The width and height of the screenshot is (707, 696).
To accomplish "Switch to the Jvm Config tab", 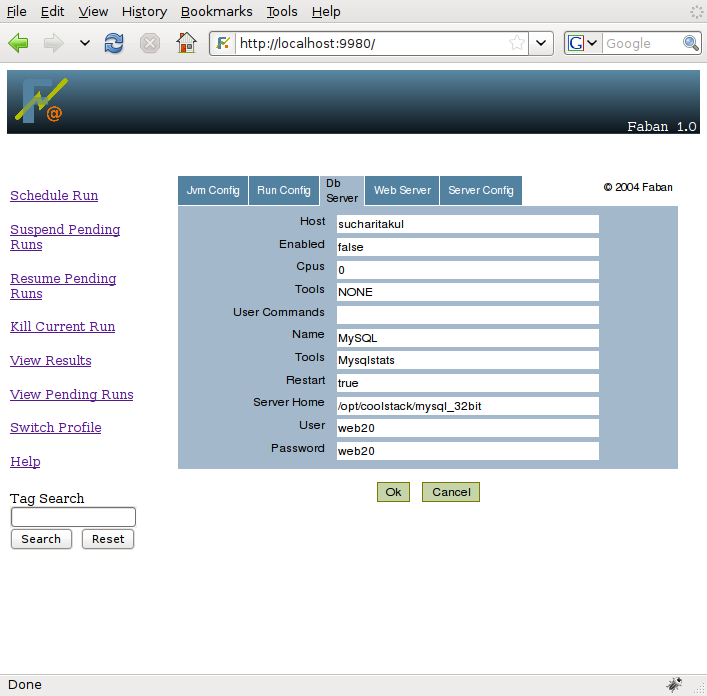I will 213,190.
